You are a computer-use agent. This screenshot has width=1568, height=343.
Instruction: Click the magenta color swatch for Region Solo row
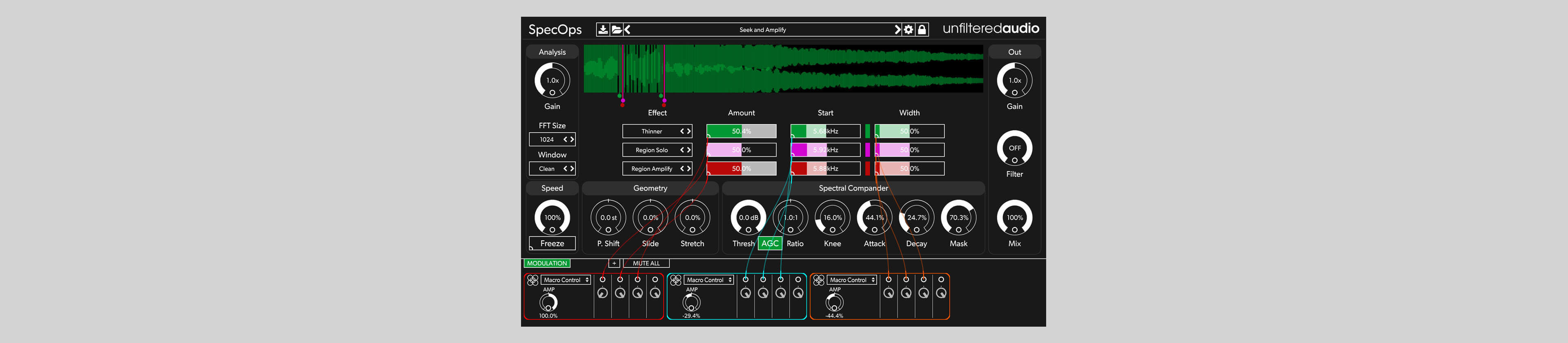pyautogui.click(x=867, y=150)
